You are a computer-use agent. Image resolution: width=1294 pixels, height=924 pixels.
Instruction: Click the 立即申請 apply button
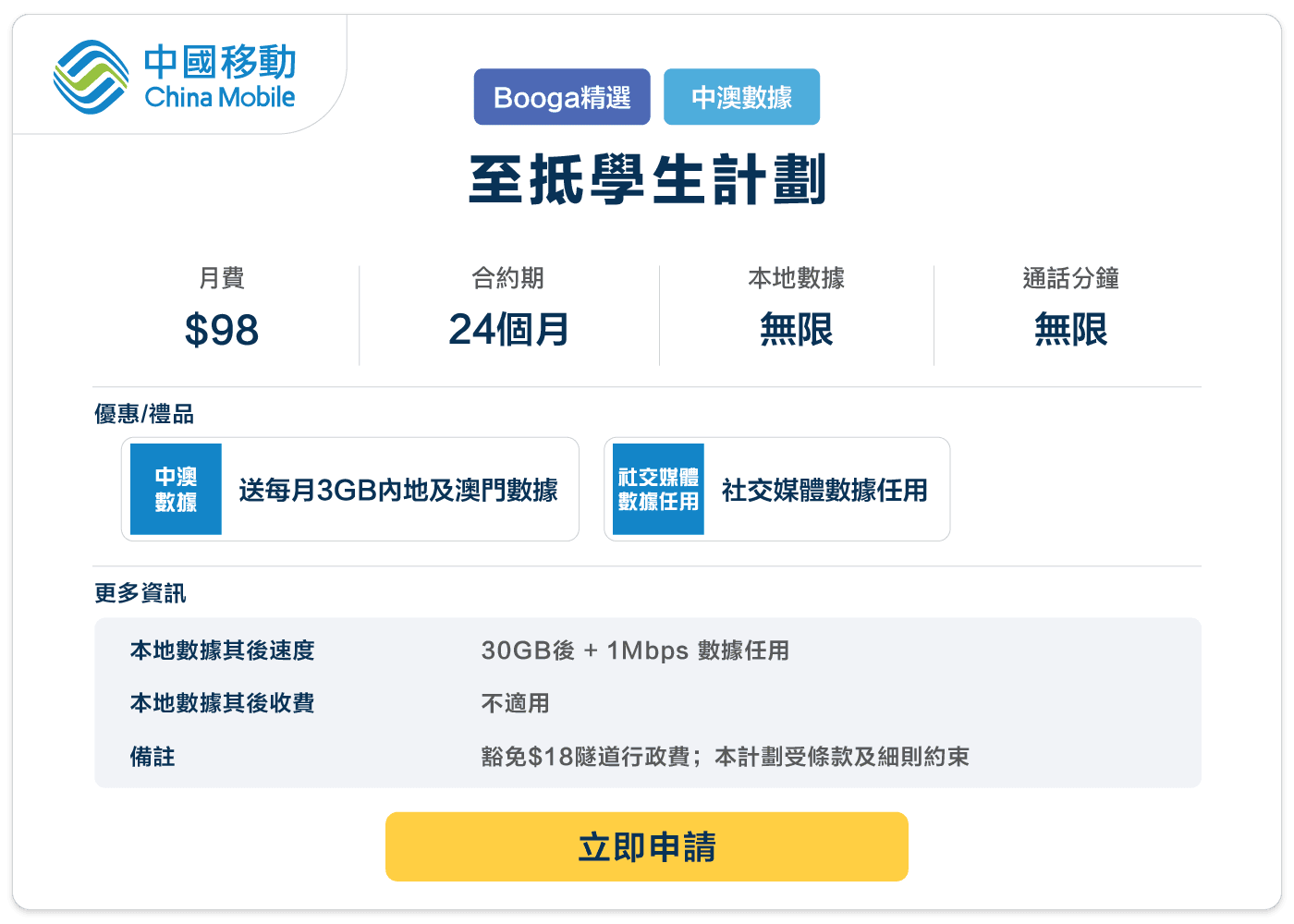coord(647,845)
